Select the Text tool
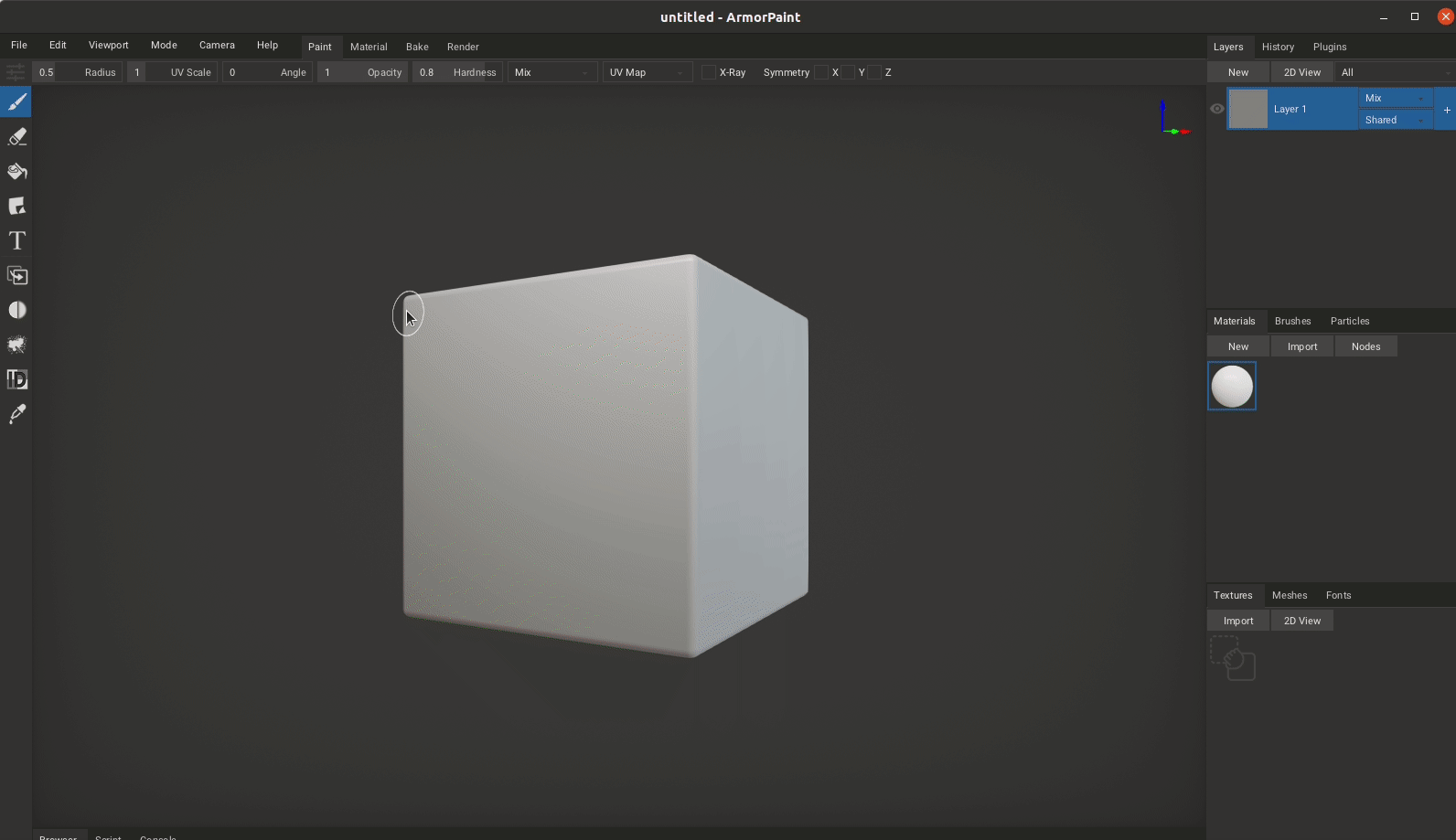Image resolution: width=1456 pixels, height=840 pixels. [x=16, y=241]
